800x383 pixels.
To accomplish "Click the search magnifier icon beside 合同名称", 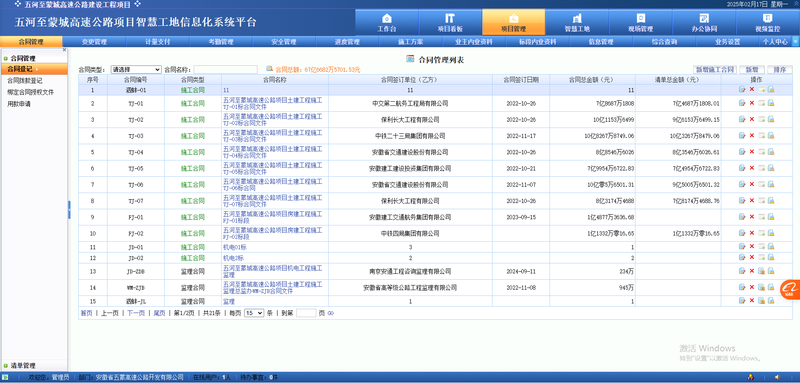I will tap(269, 69).
